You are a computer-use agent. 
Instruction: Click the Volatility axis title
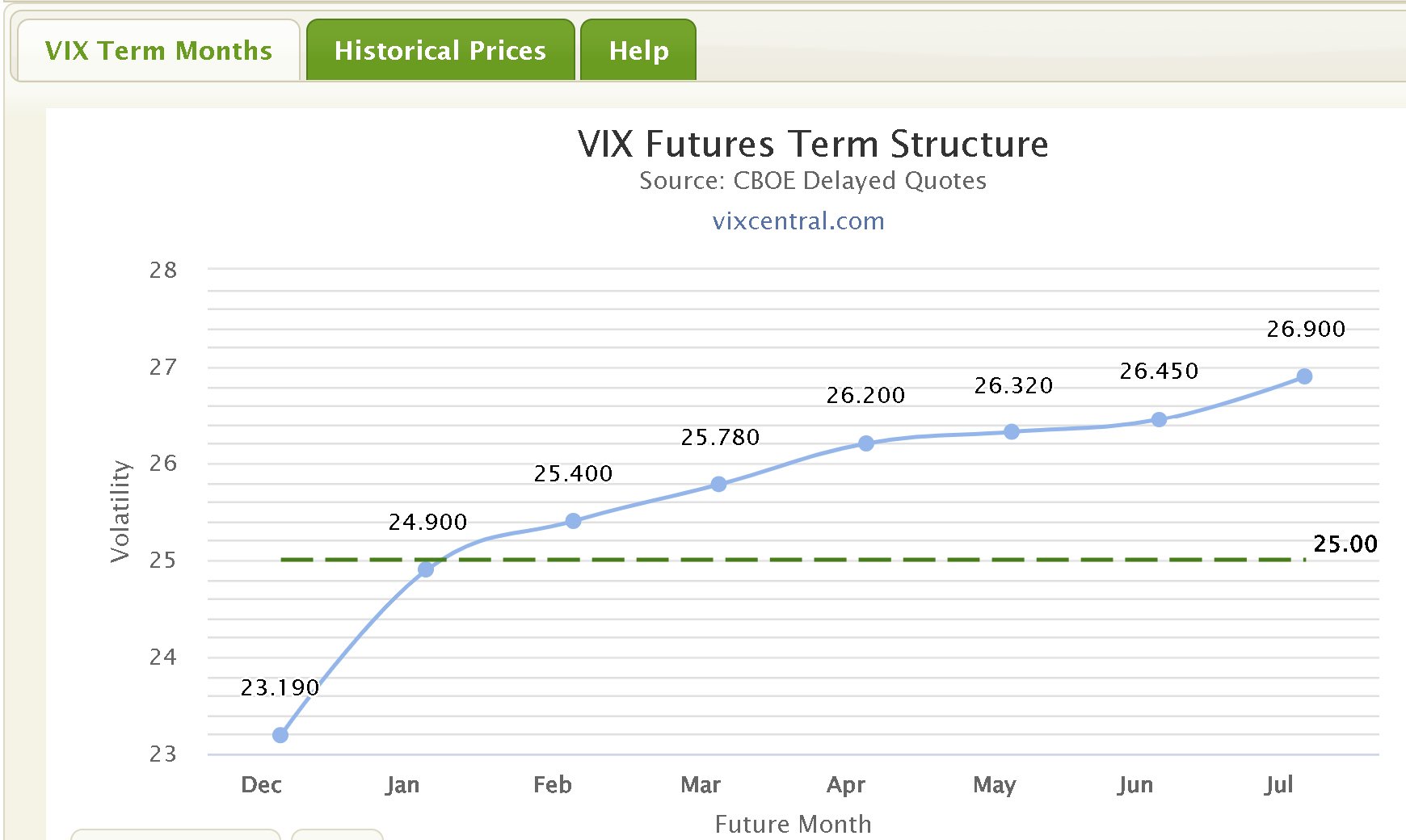tap(120, 510)
